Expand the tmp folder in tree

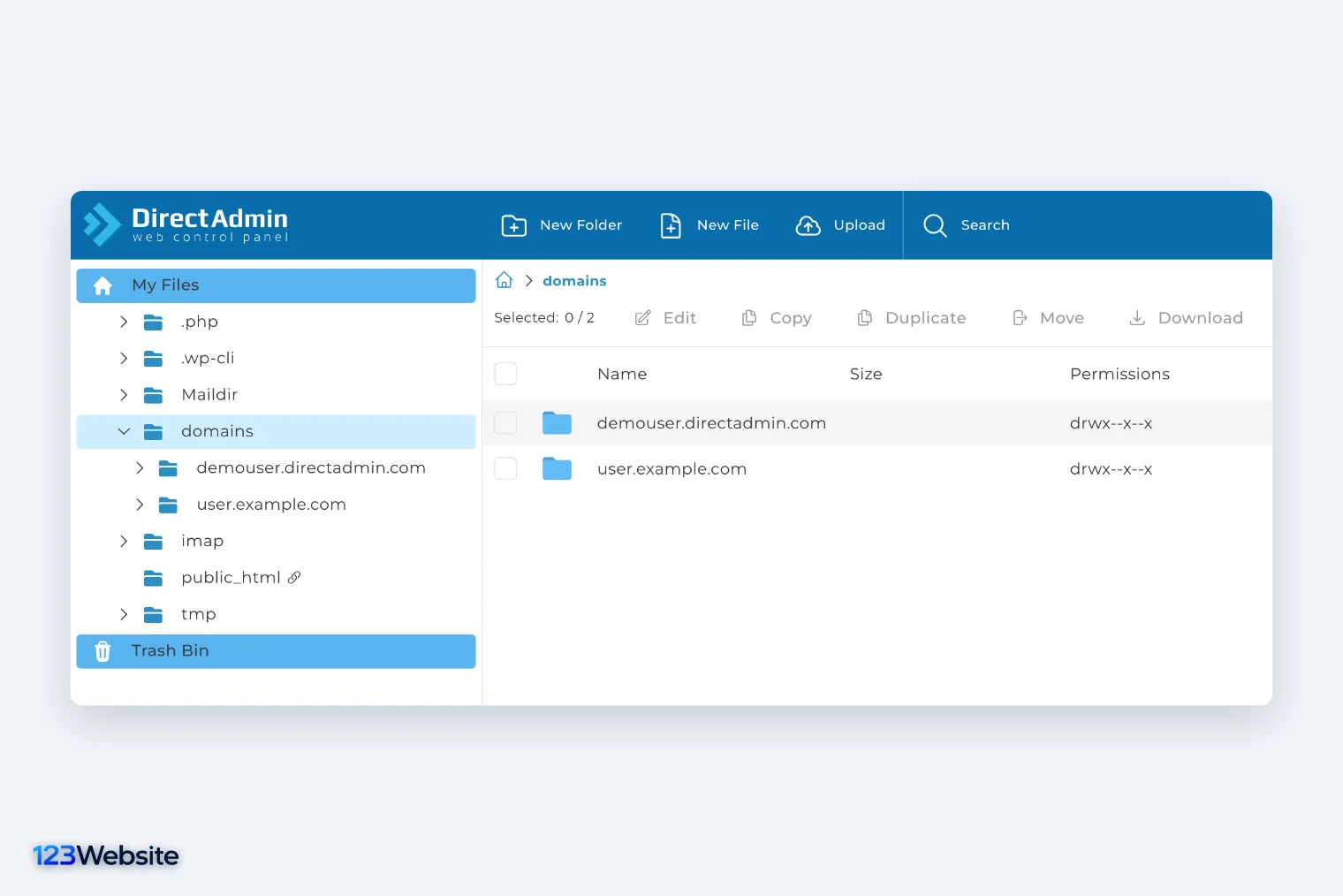124,614
